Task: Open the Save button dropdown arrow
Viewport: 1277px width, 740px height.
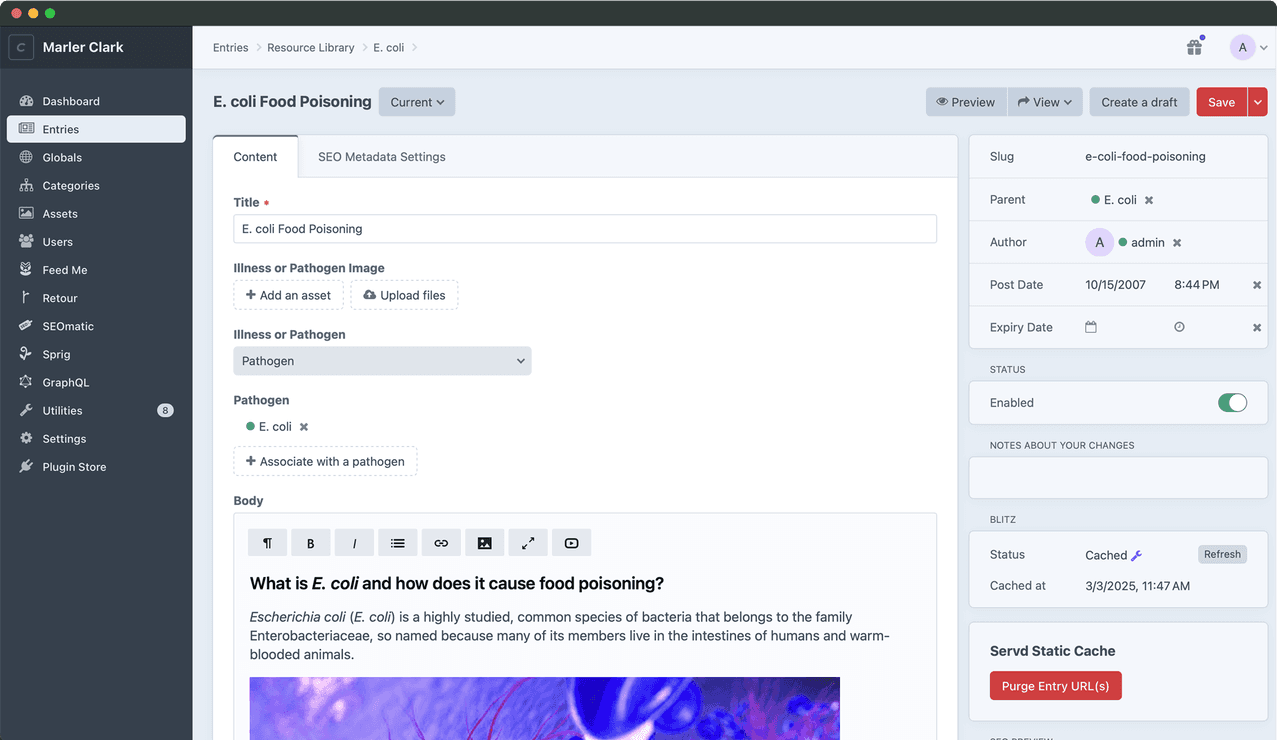Action: [x=1258, y=102]
